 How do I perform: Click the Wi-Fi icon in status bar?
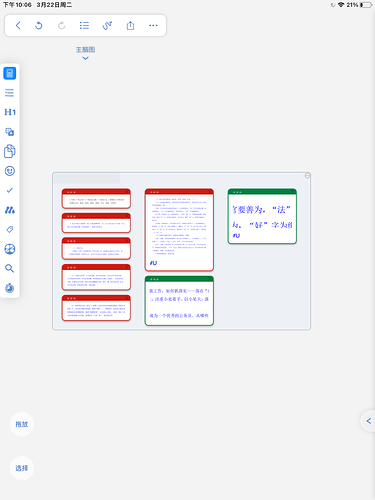[341, 5]
